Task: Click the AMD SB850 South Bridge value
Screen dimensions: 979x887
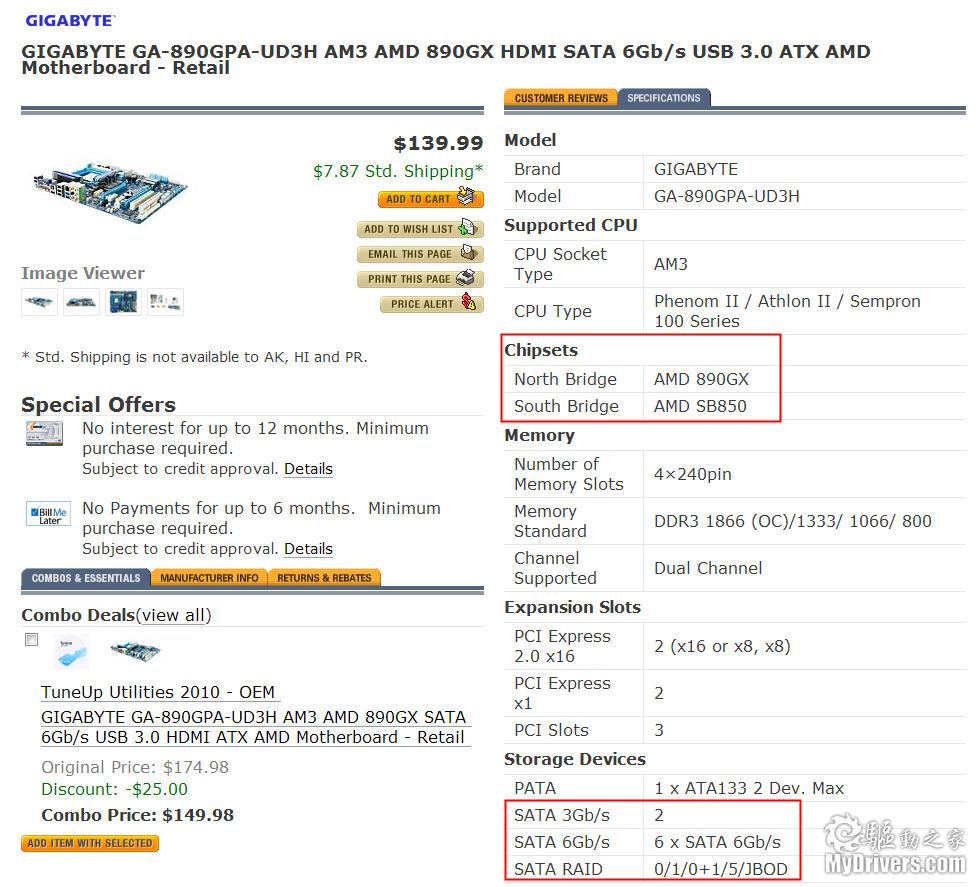Action: [700, 406]
